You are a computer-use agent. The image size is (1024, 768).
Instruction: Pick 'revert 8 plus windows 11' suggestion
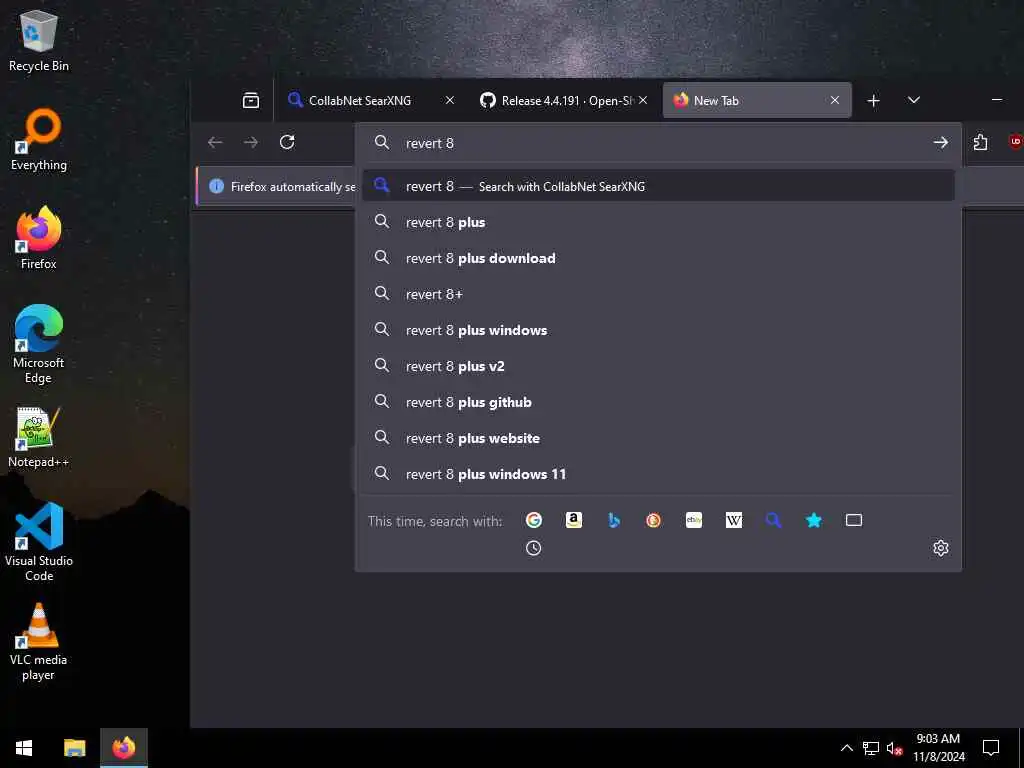click(658, 474)
